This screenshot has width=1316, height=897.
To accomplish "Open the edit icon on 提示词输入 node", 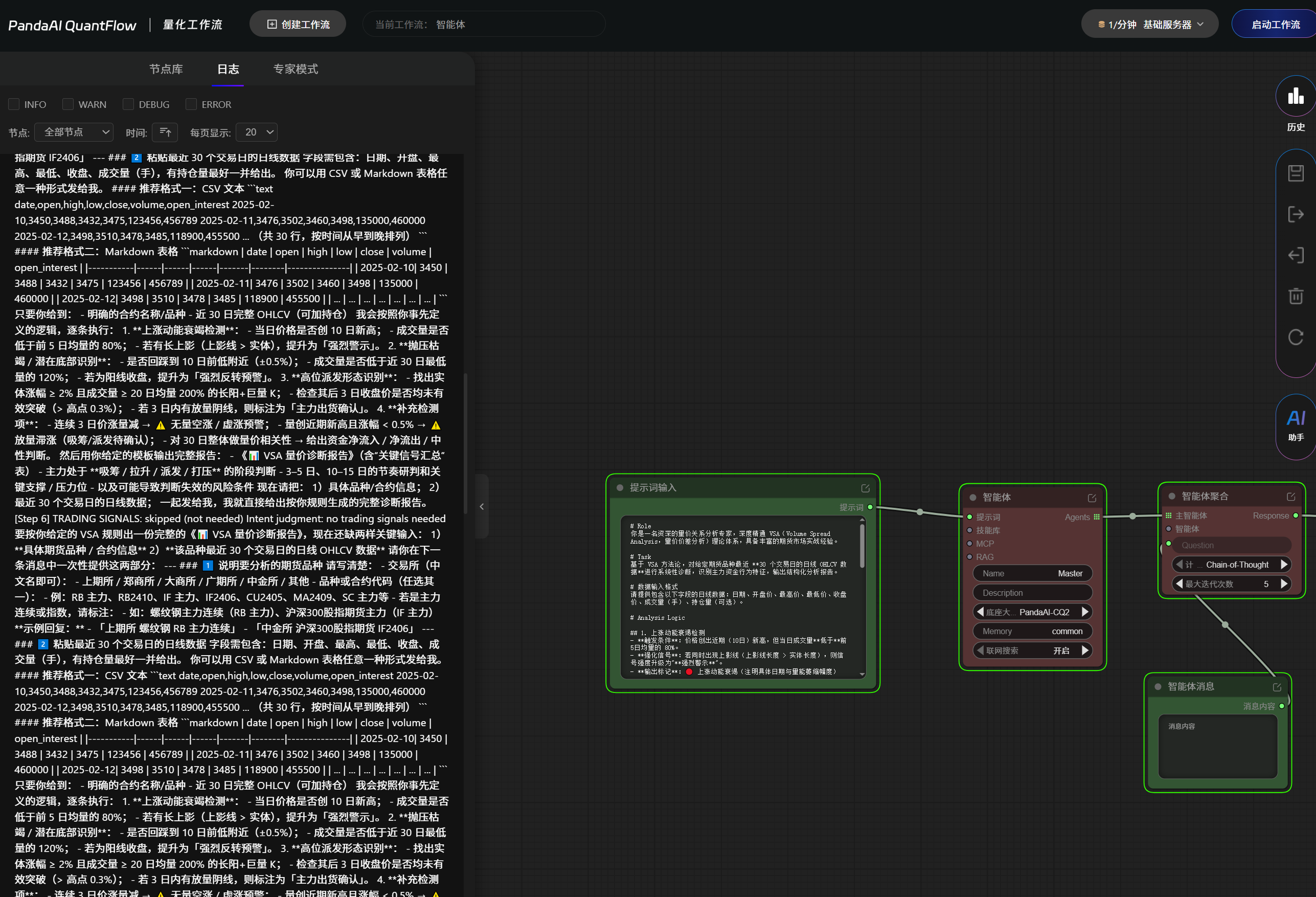I will [x=865, y=487].
